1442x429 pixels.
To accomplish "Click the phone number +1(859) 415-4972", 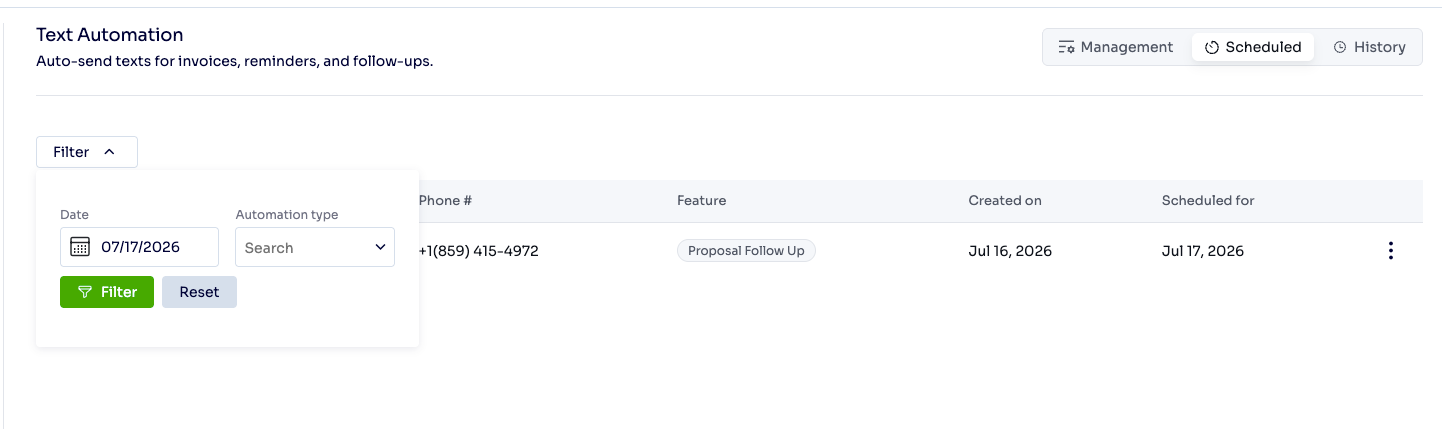I will point(478,251).
